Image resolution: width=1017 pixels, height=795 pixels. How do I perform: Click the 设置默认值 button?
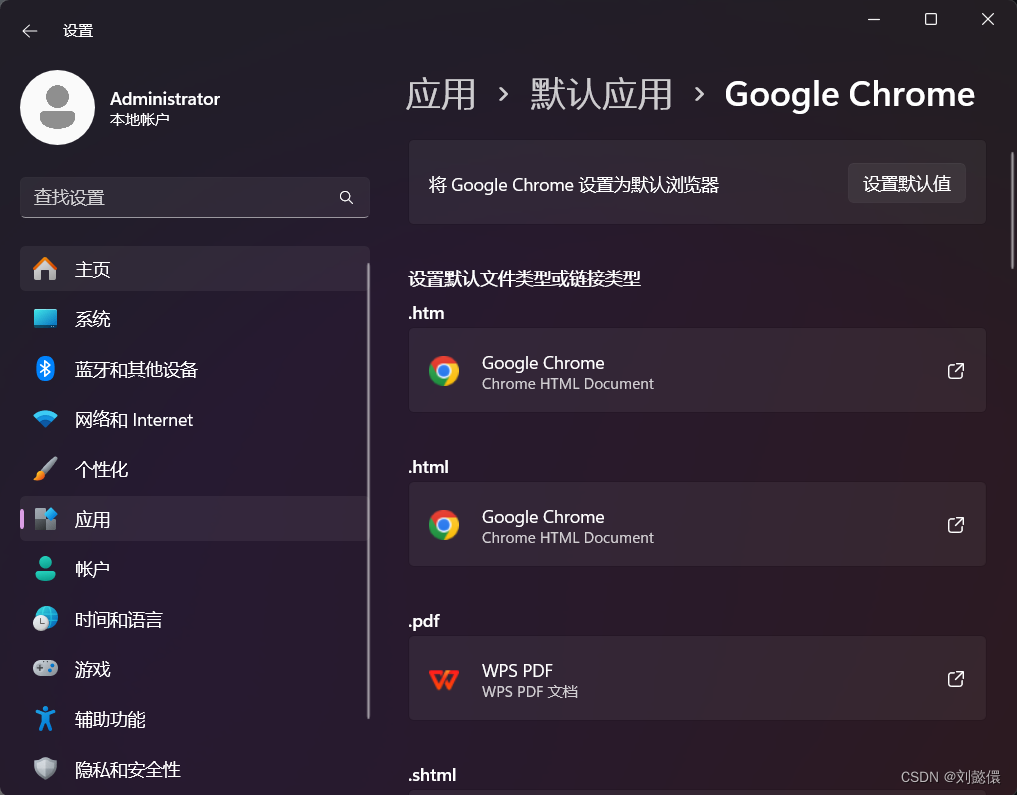click(907, 184)
